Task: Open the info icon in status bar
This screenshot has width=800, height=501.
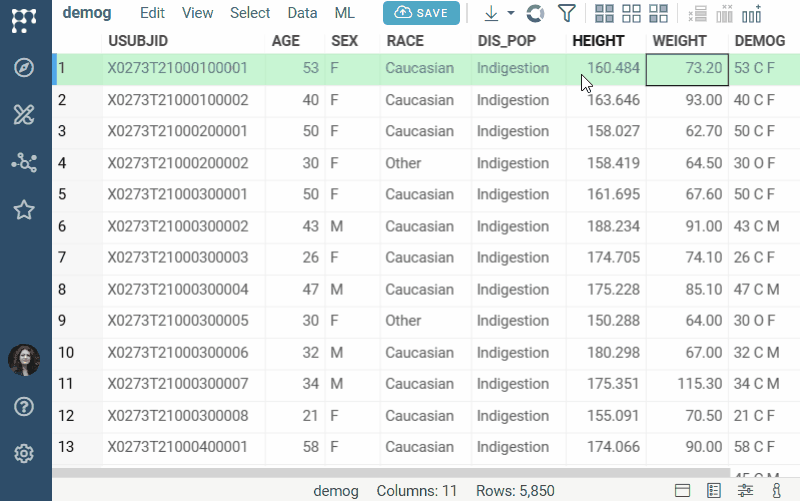Action: 777,490
